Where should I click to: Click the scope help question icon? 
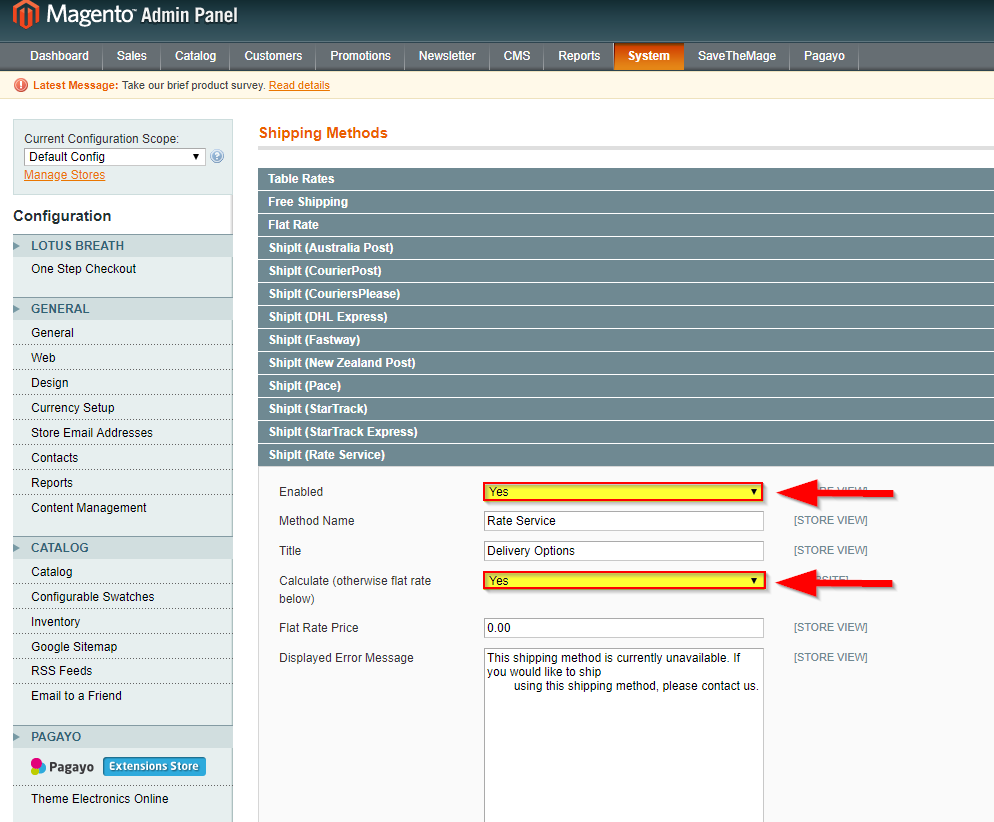click(x=217, y=157)
